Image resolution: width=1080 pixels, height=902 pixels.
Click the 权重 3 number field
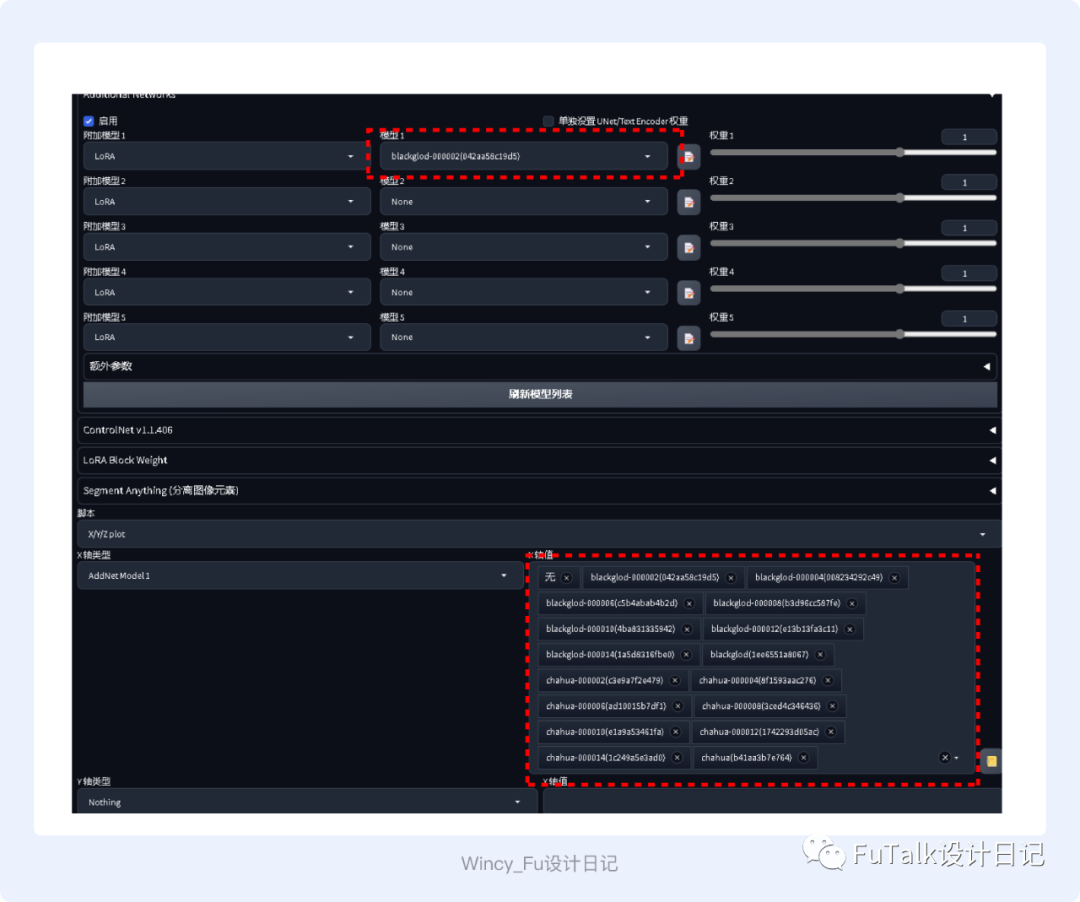[x=969, y=228]
